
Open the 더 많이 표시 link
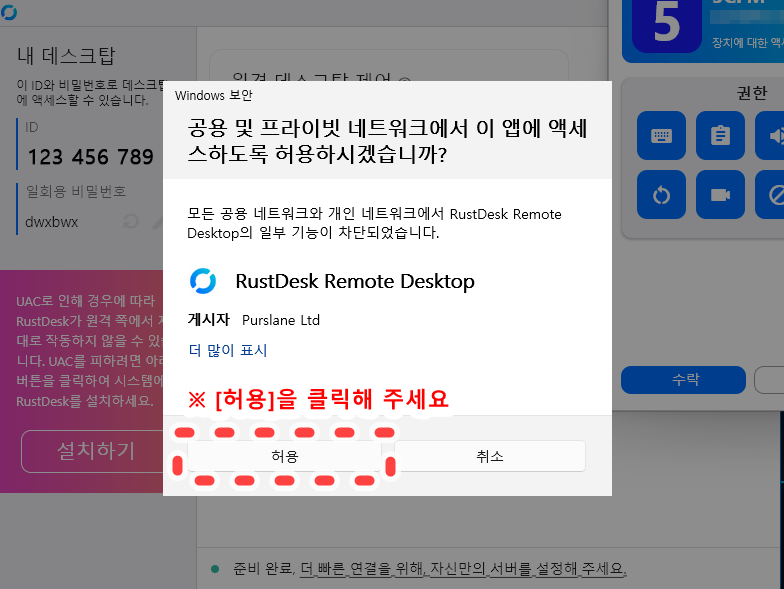[x=228, y=350]
